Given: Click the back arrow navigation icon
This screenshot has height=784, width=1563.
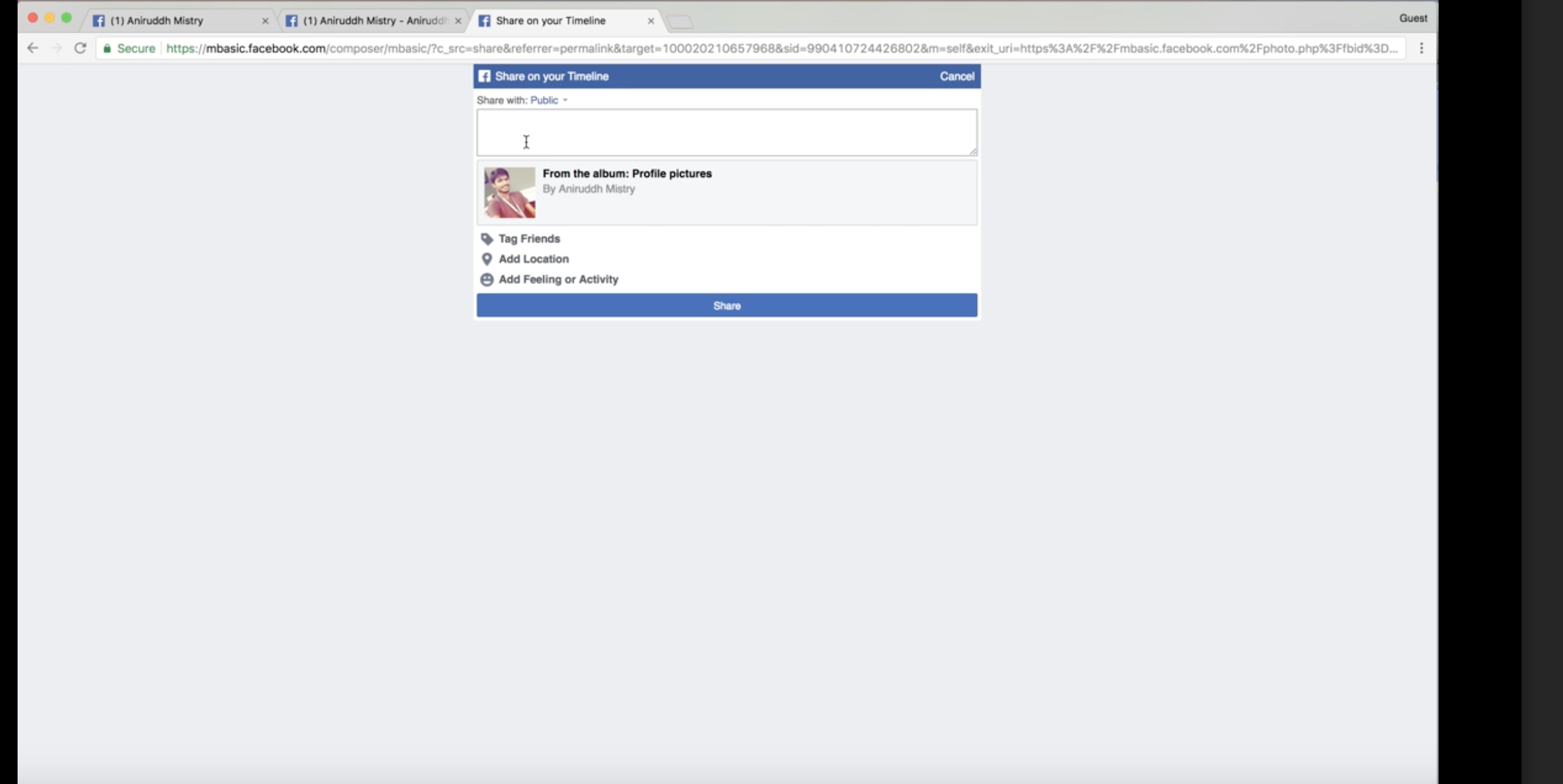Looking at the screenshot, I should (x=33, y=48).
